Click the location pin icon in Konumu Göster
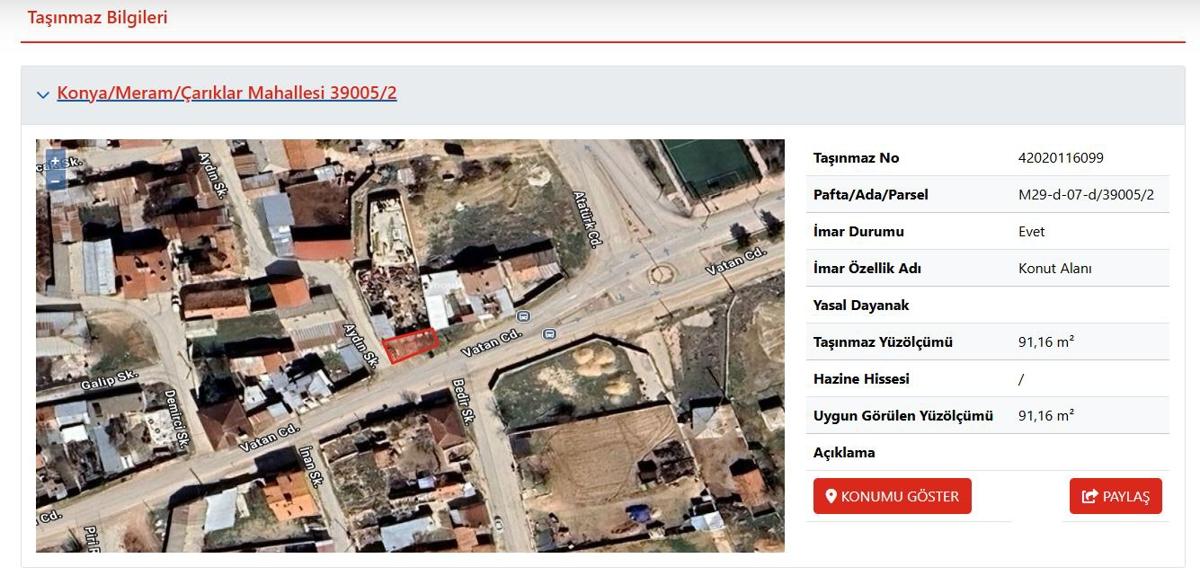Screen dimensions: 1200x576 (830, 496)
